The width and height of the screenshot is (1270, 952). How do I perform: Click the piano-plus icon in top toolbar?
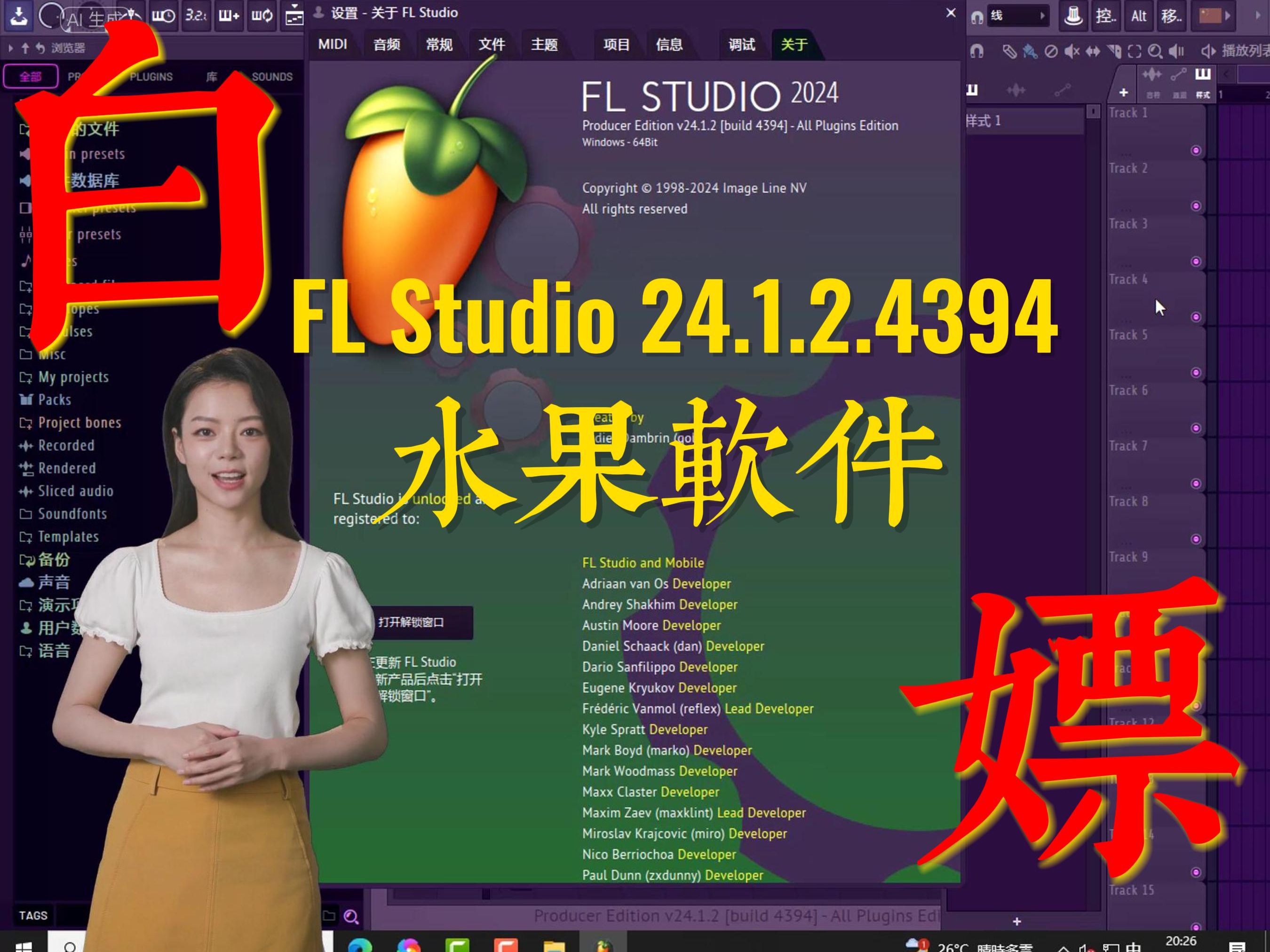(x=229, y=16)
